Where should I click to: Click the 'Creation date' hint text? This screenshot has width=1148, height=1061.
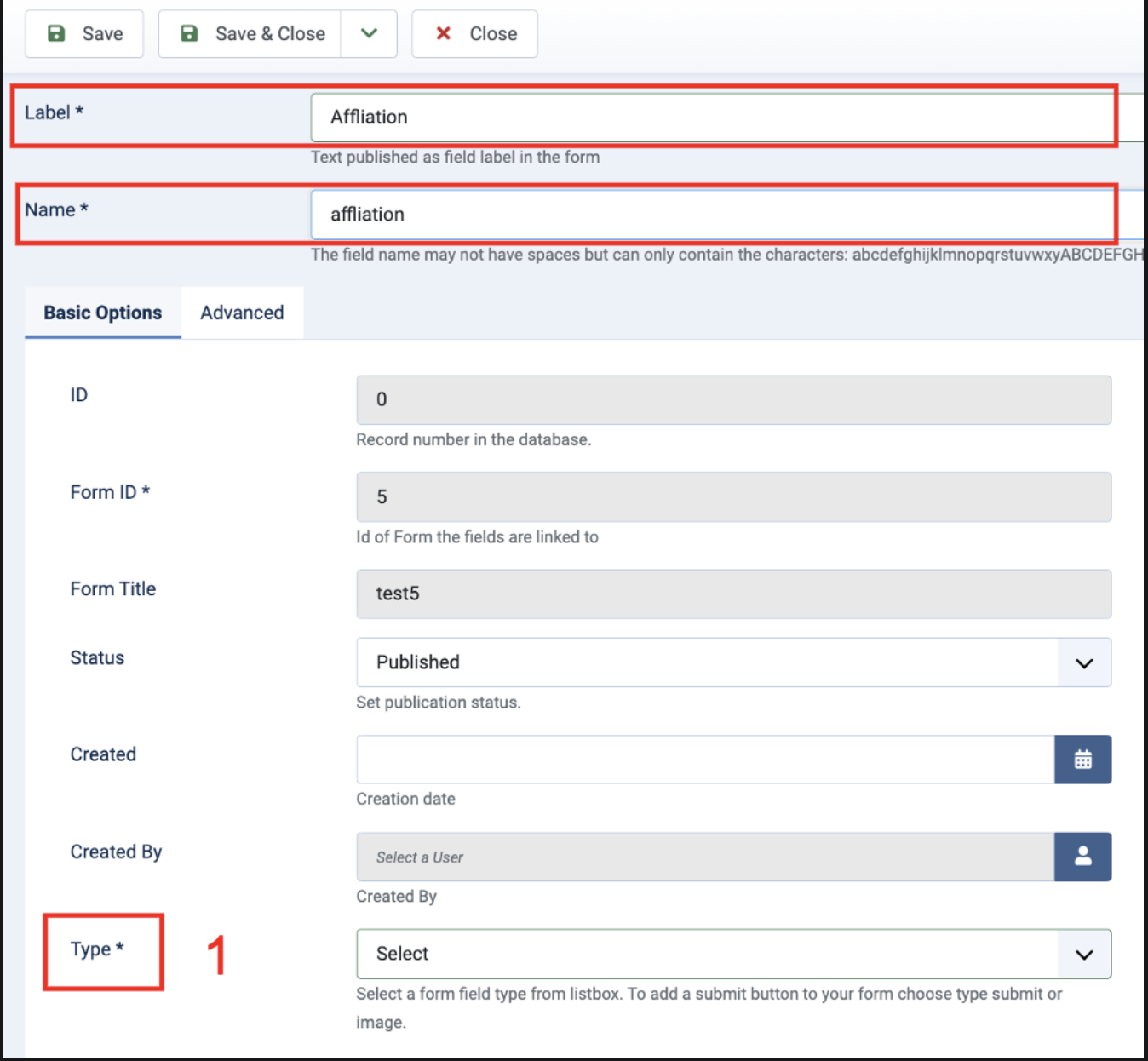(x=405, y=799)
